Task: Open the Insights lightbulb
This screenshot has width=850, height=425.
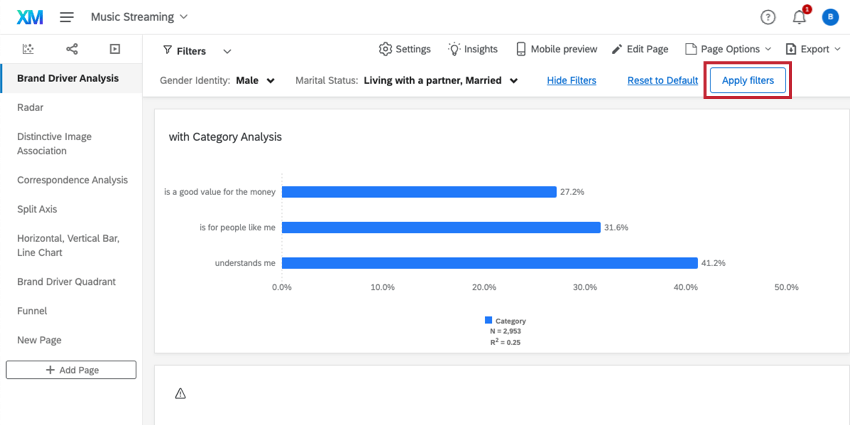Action: (472, 49)
